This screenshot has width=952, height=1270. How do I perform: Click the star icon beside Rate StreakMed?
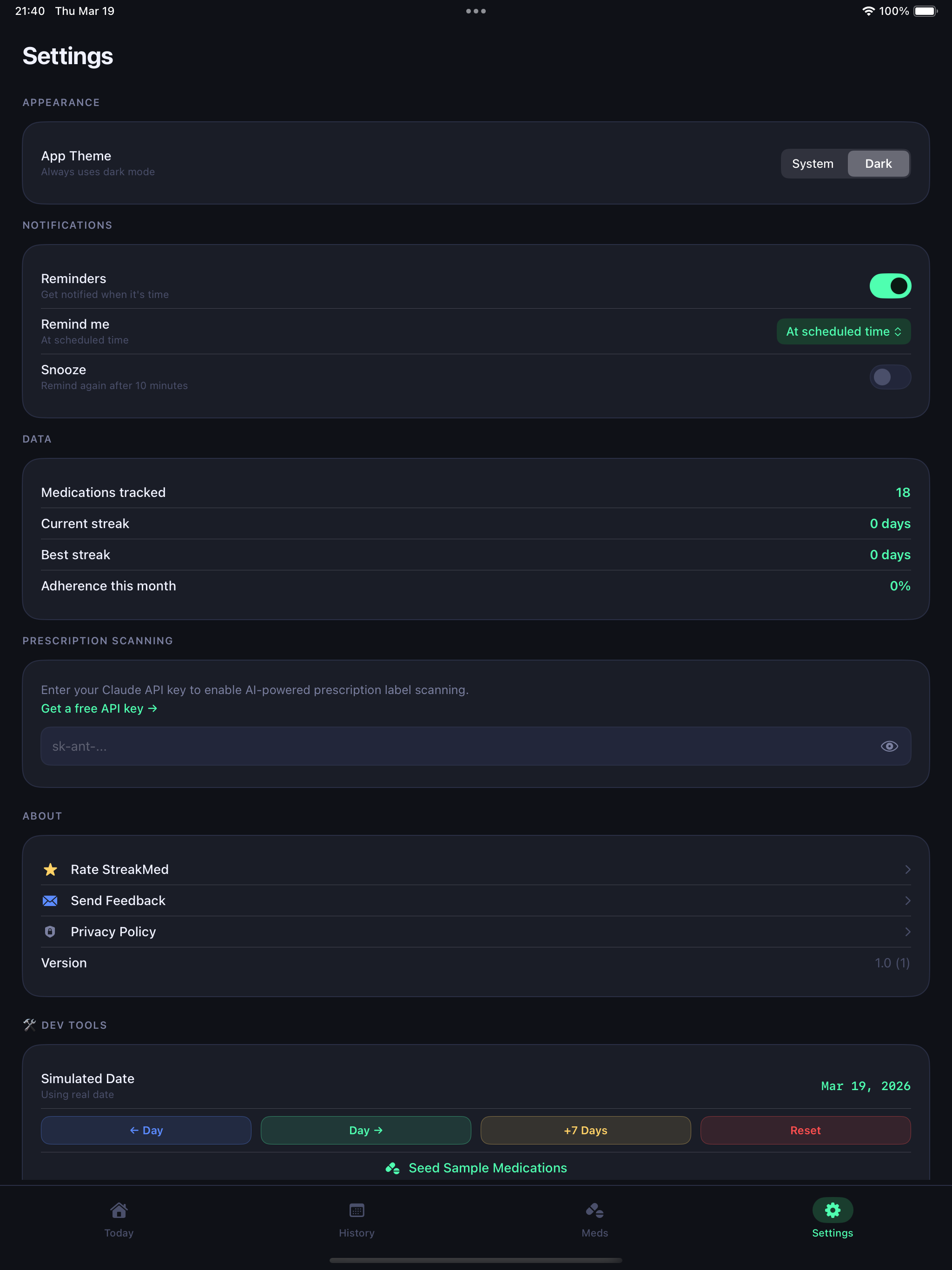coord(51,869)
